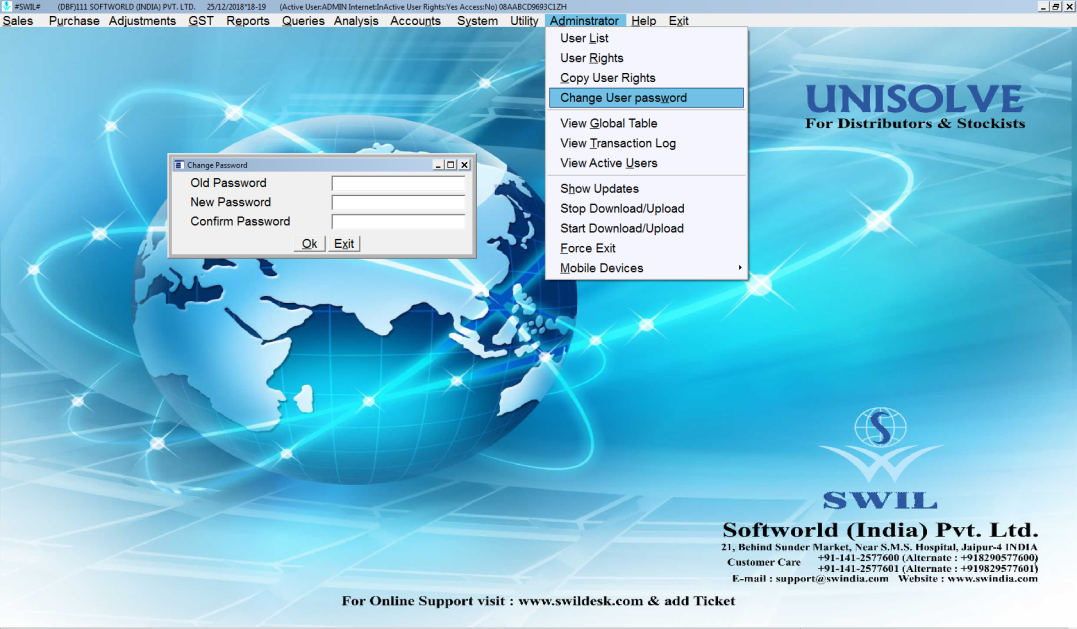This screenshot has width=1077, height=629.
Task: Open the GST menu
Action: [x=201, y=21]
